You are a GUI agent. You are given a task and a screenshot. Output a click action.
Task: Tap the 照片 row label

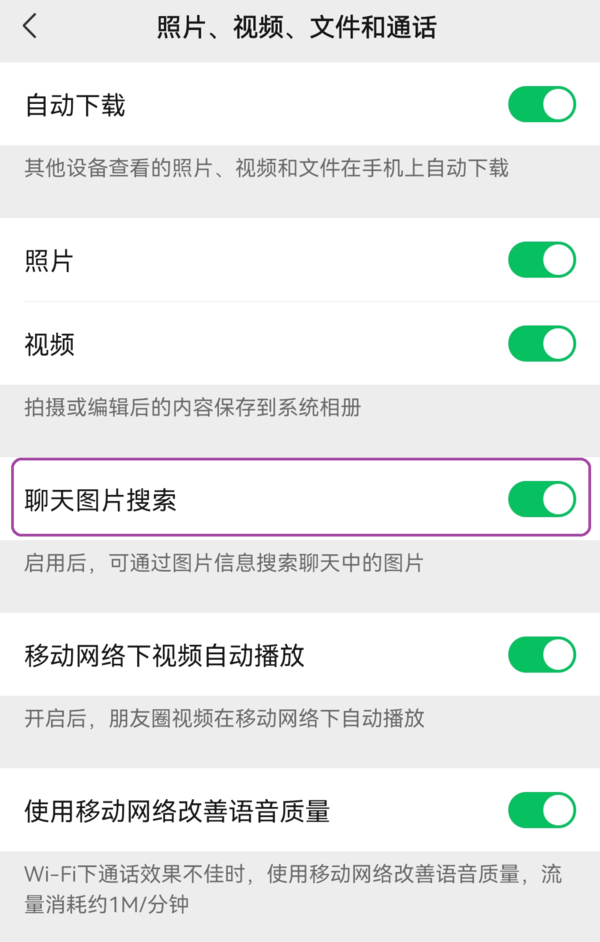49,261
